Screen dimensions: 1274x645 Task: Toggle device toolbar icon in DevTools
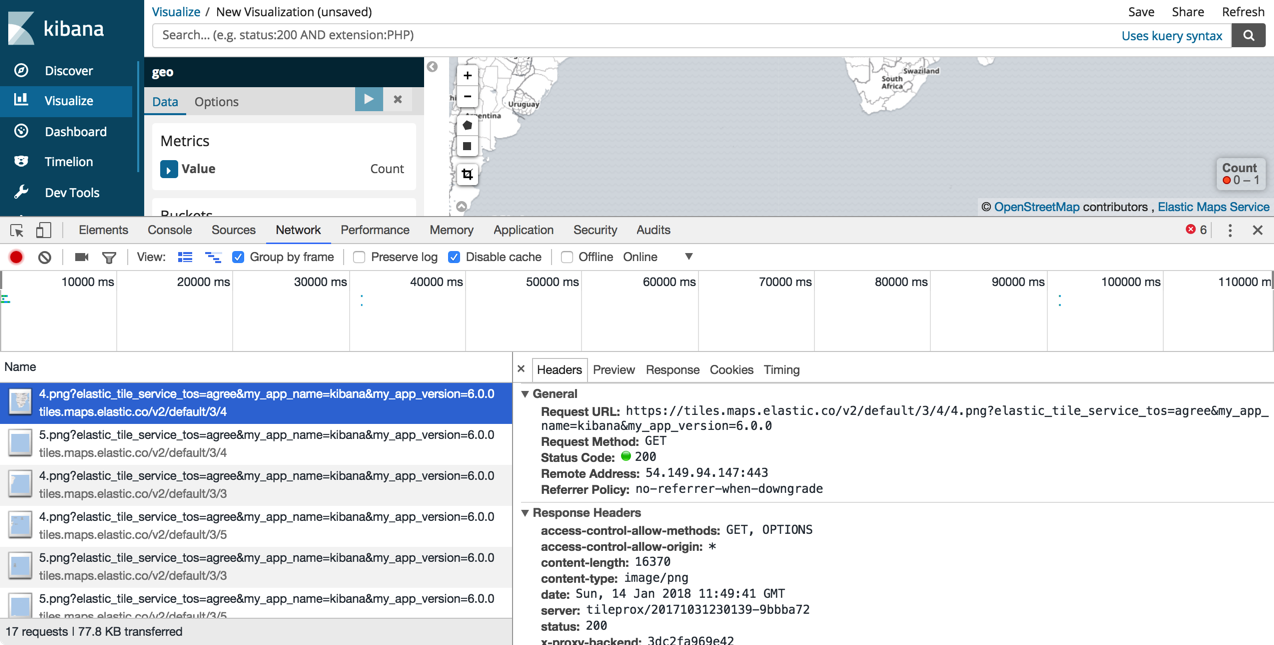pos(43,230)
